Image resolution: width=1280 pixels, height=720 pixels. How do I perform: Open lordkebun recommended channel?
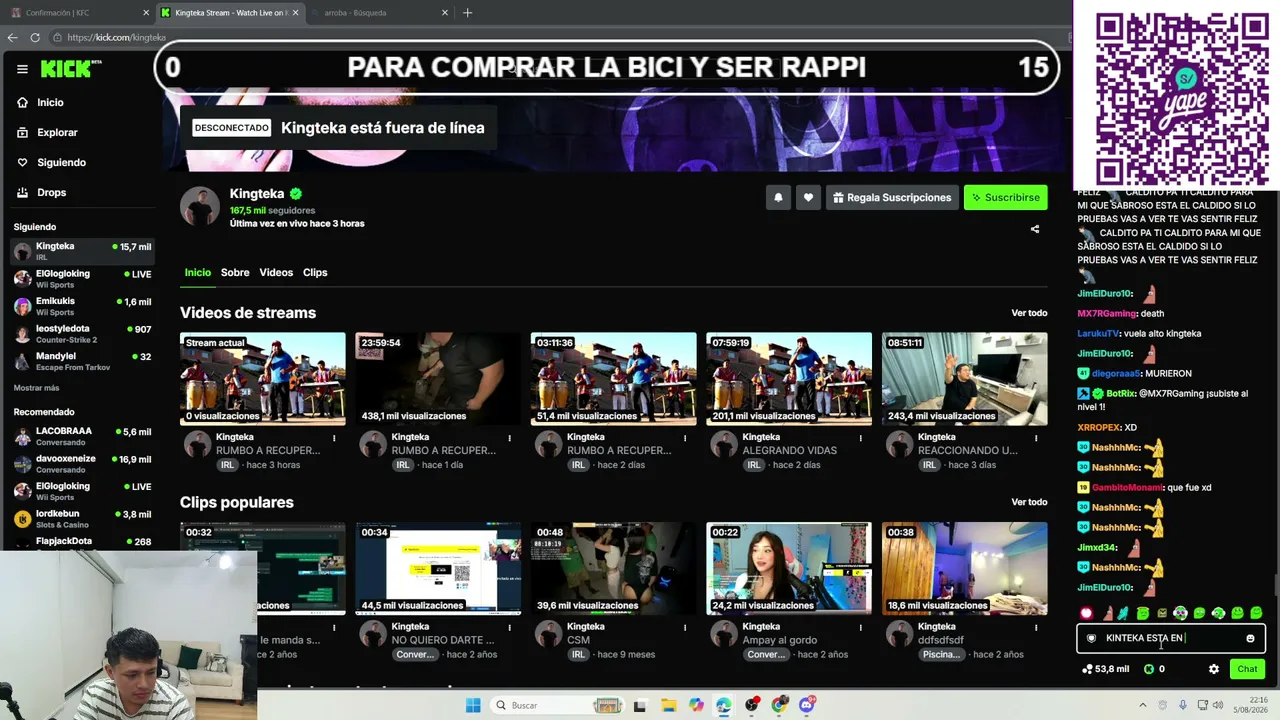[x=82, y=519]
